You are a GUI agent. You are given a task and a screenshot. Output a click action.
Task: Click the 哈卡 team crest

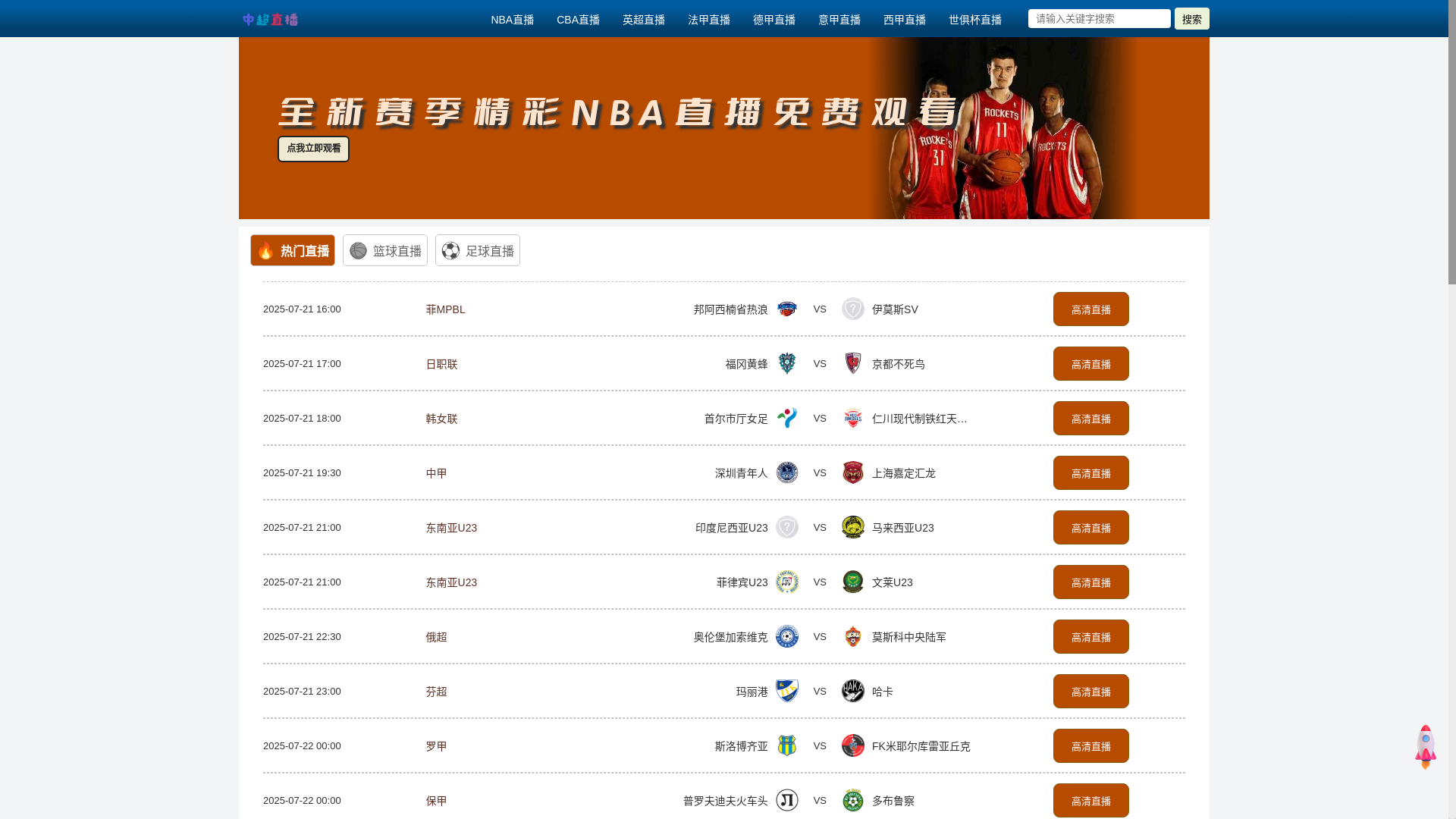coord(853,691)
